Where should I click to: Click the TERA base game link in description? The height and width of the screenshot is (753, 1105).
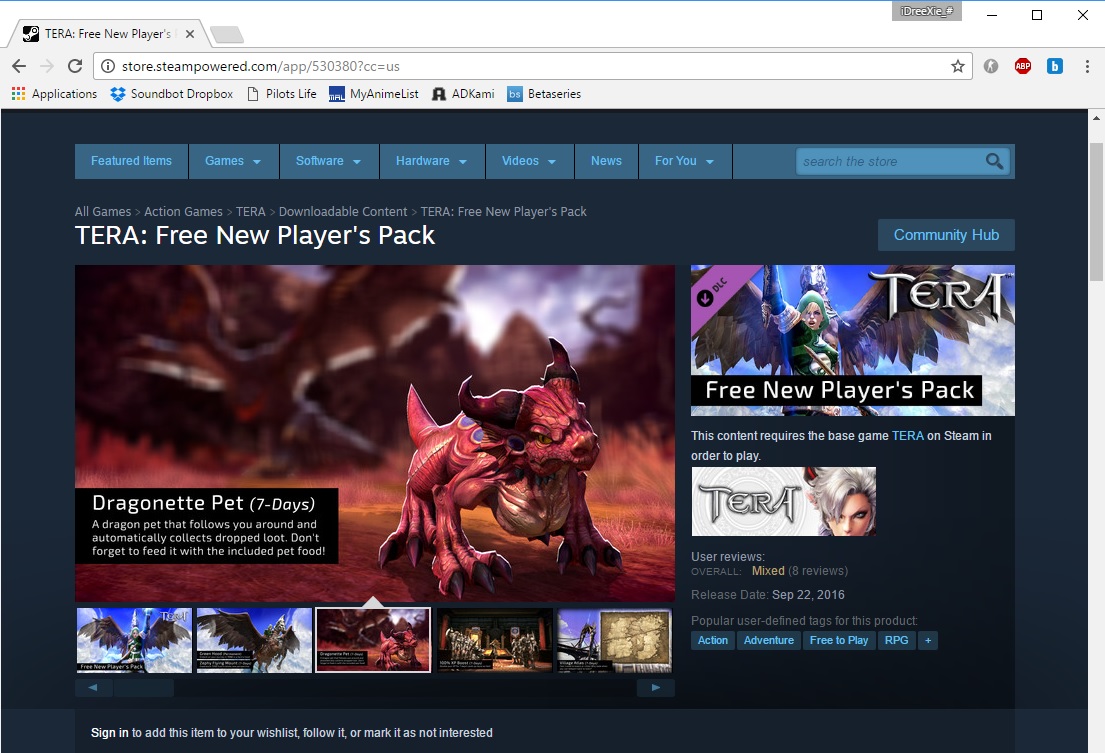click(907, 435)
